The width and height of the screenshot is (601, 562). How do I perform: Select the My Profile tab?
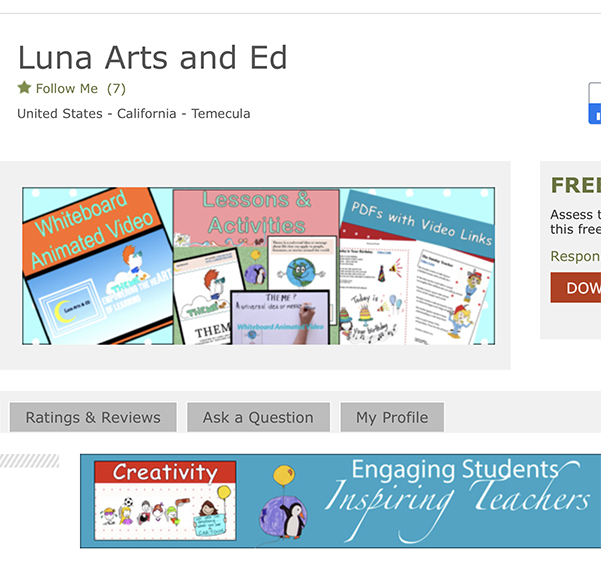[x=392, y=418]
